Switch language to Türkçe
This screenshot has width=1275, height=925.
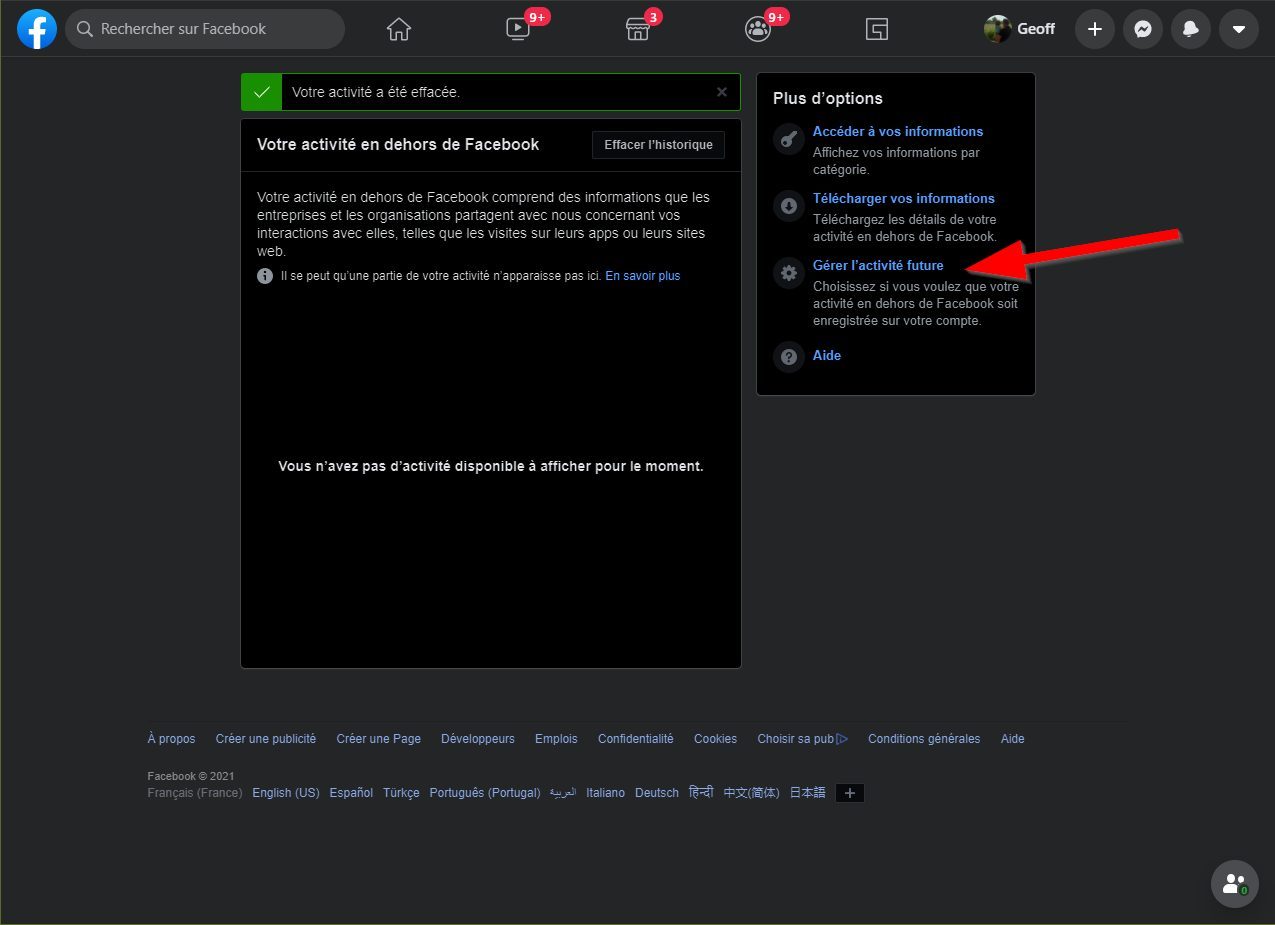[401, 793]
